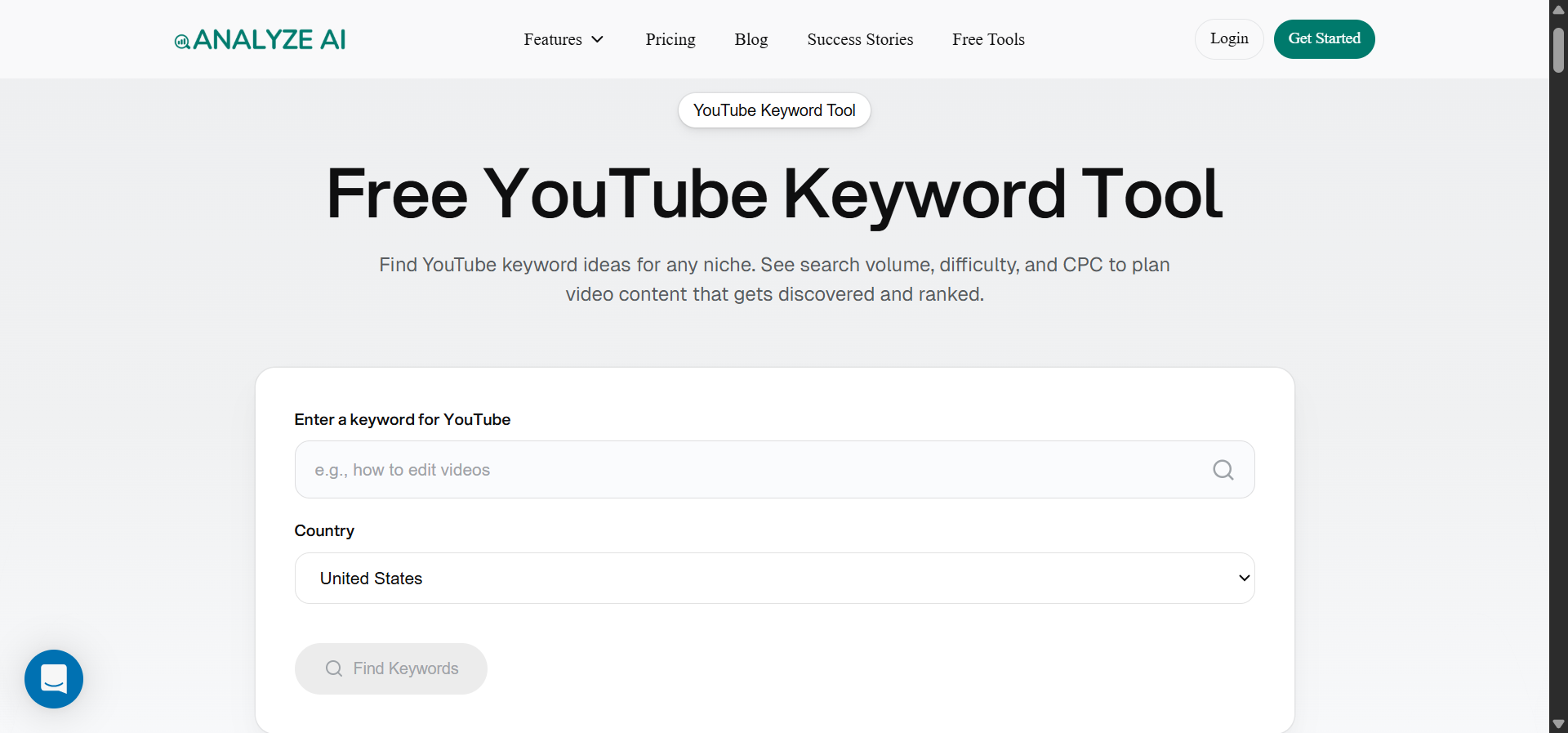
Task: Open the Features dropdown menu
Action: (563, 39)
